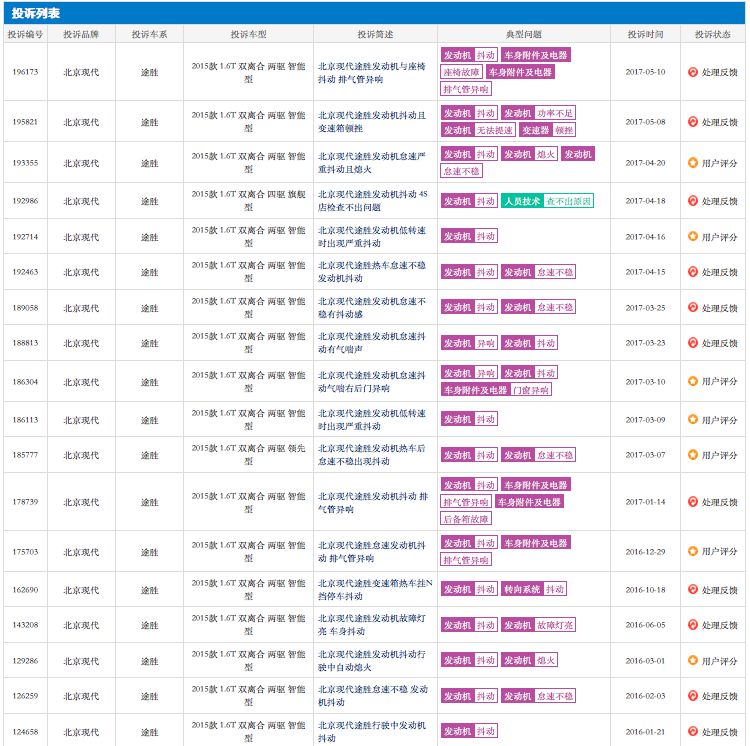Click the red status icon for complaint 124658
The image size is (750, 746).
692,731
